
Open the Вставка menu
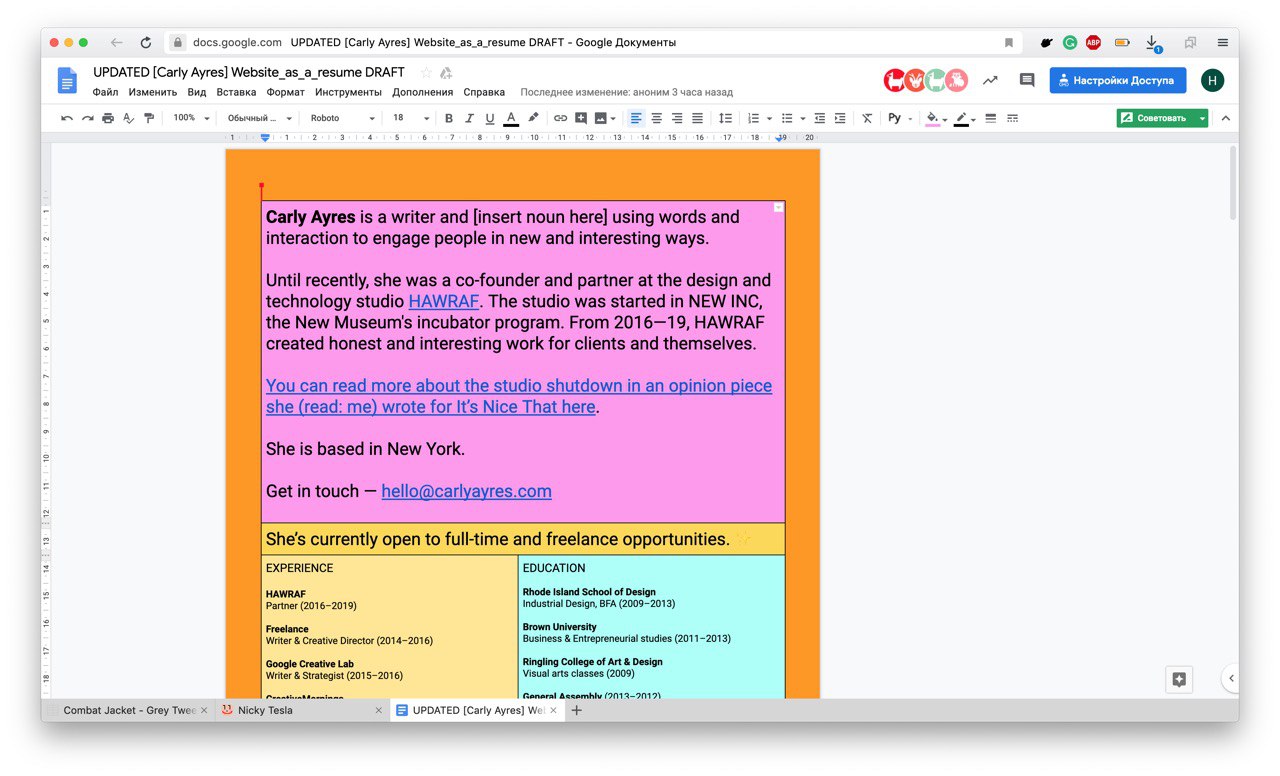pos(236,92)
